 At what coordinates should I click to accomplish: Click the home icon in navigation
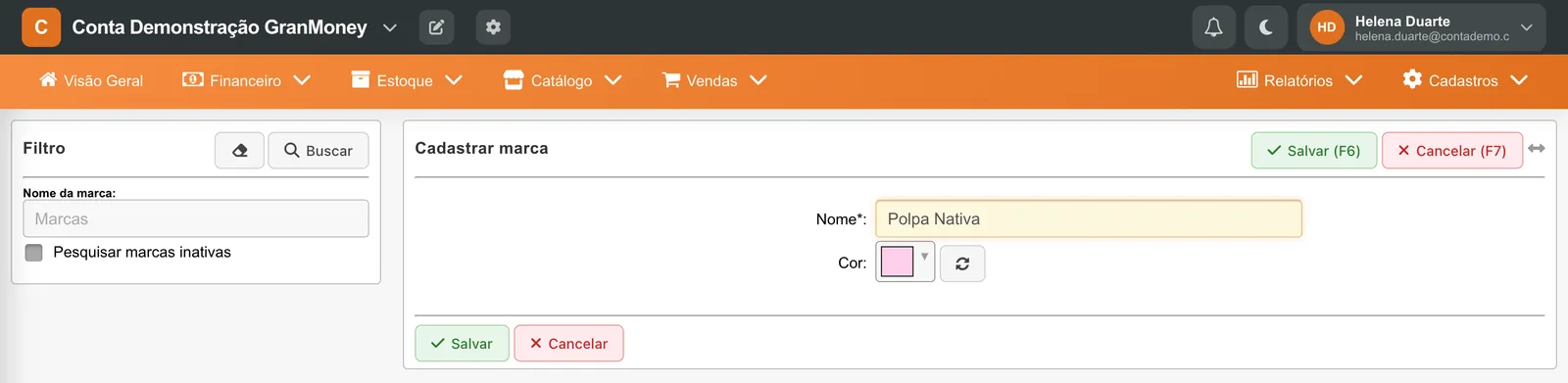click(48, 79)
